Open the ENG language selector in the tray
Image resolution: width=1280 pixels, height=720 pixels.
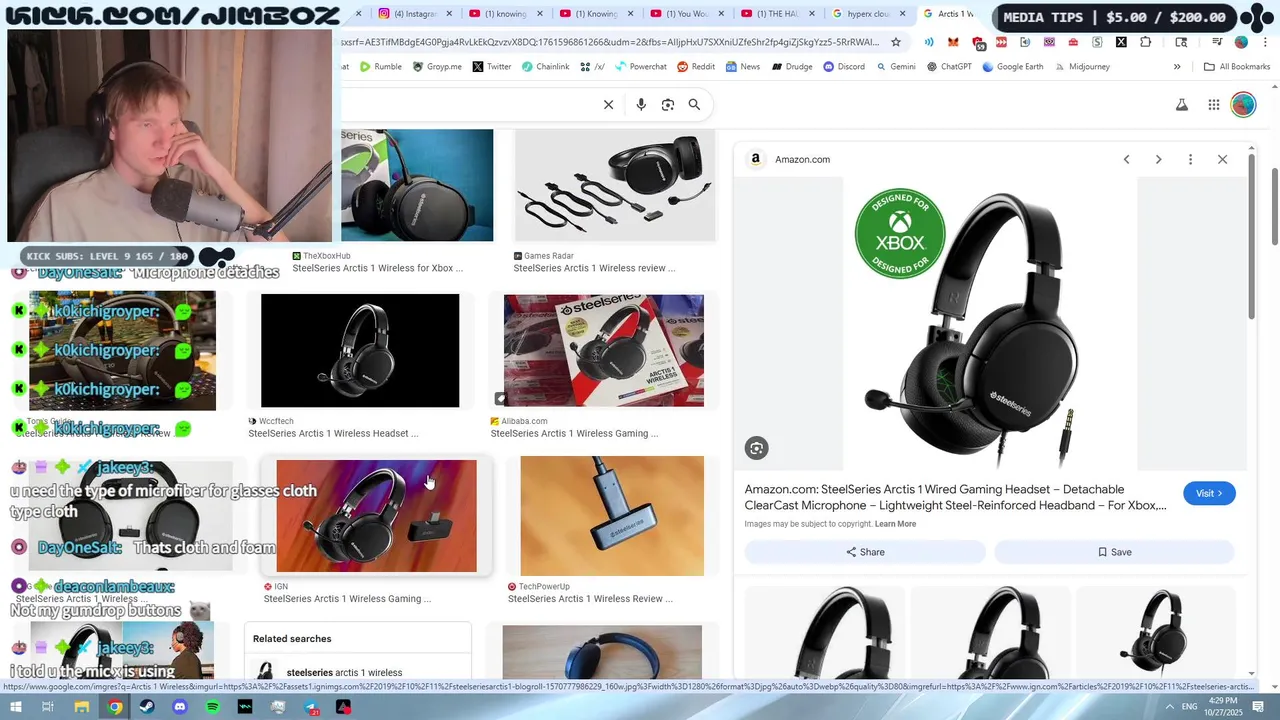coord(1189,707)
